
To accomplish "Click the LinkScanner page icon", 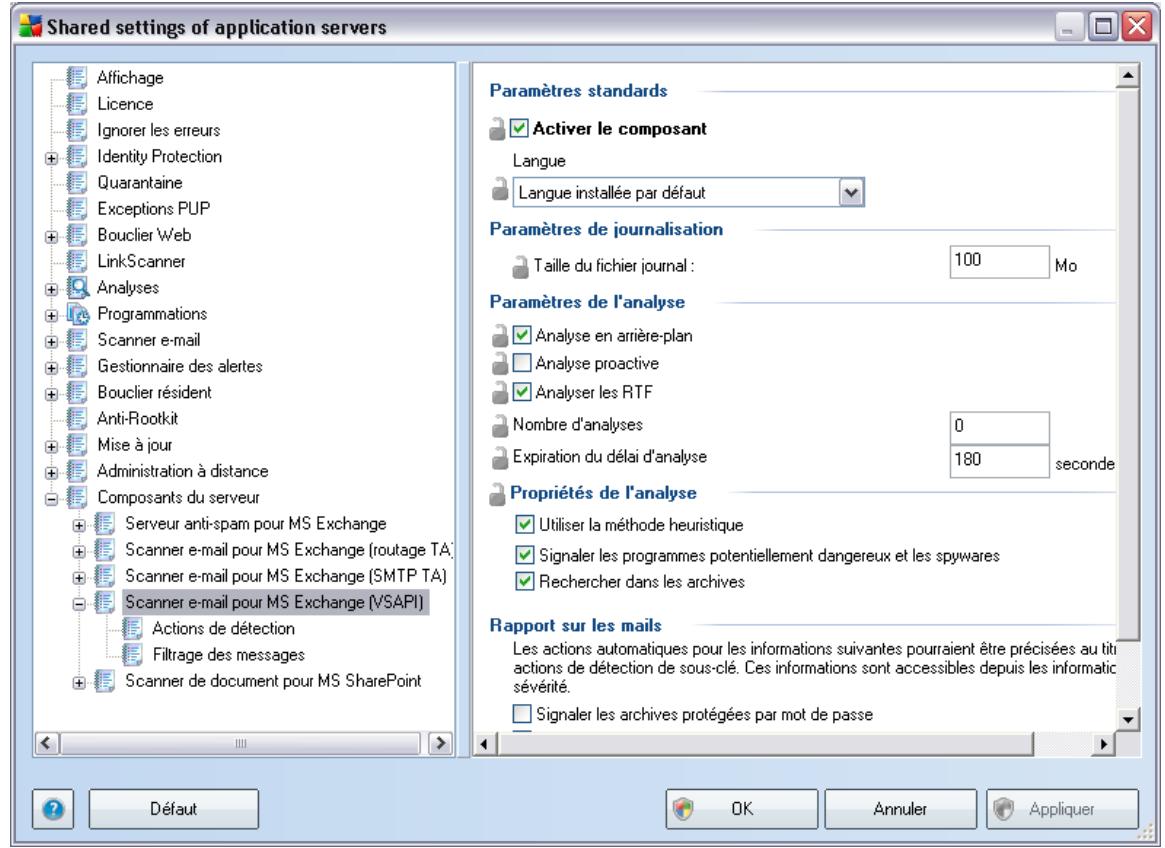I will pos(77,261).
